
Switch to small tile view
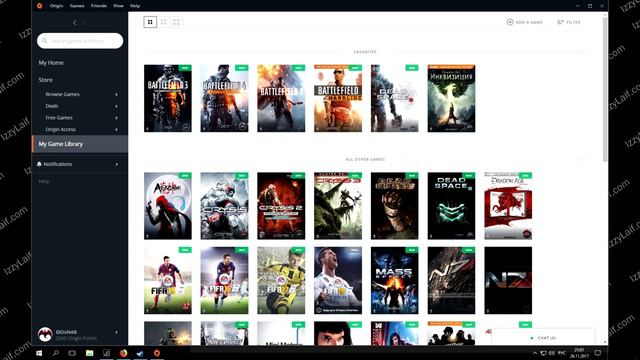tap(176, 22)
